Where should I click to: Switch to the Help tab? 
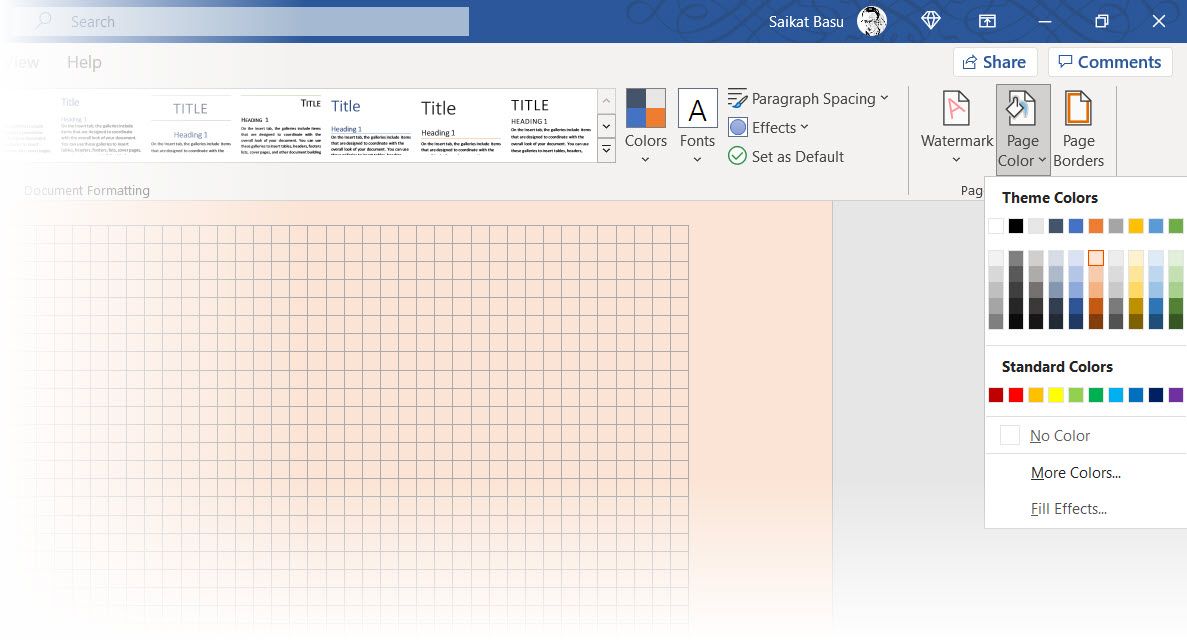pyautogui.click(x=84, y=61)
